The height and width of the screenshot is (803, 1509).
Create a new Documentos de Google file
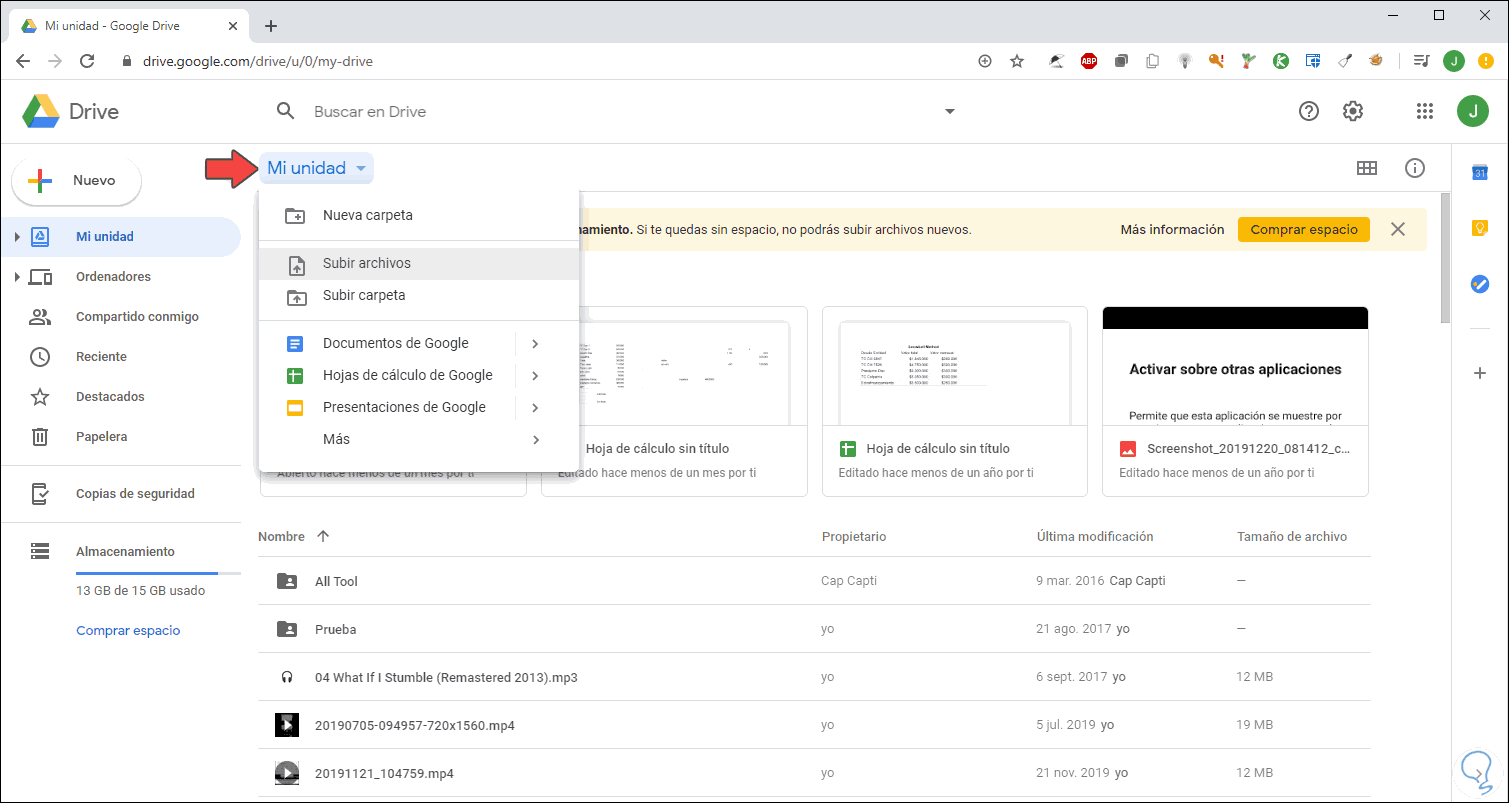coord(387,343)
